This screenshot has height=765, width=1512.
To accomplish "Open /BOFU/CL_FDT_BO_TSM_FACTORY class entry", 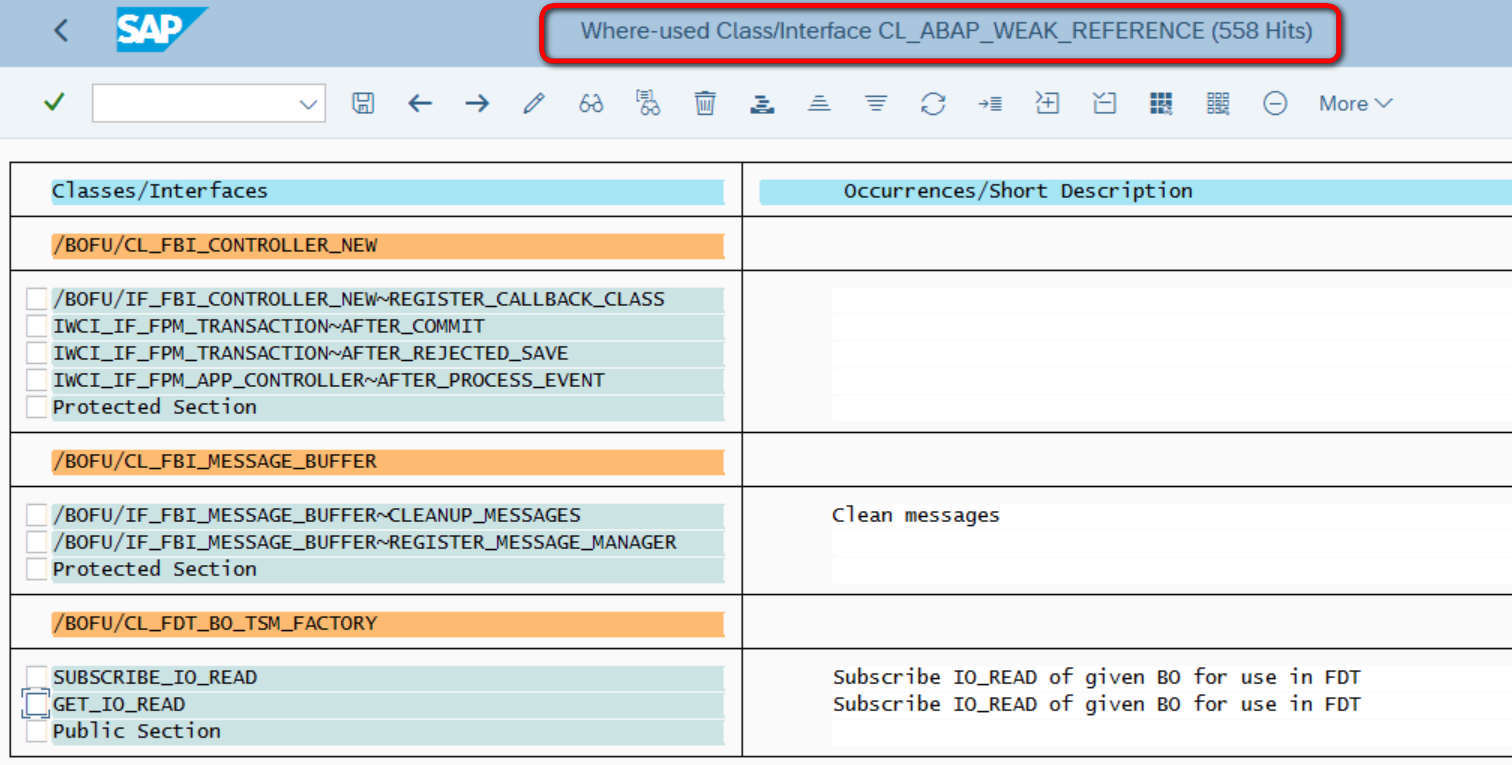I will (215, 623).
